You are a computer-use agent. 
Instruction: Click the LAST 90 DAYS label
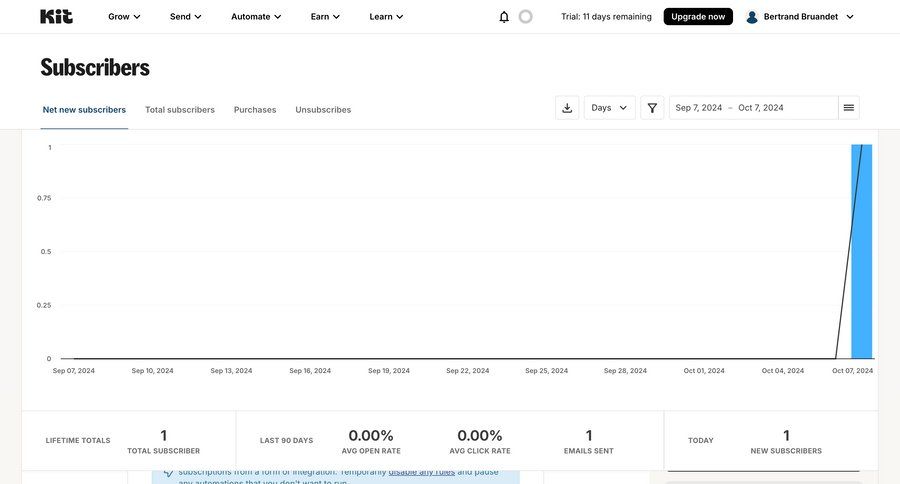(286, 440)
